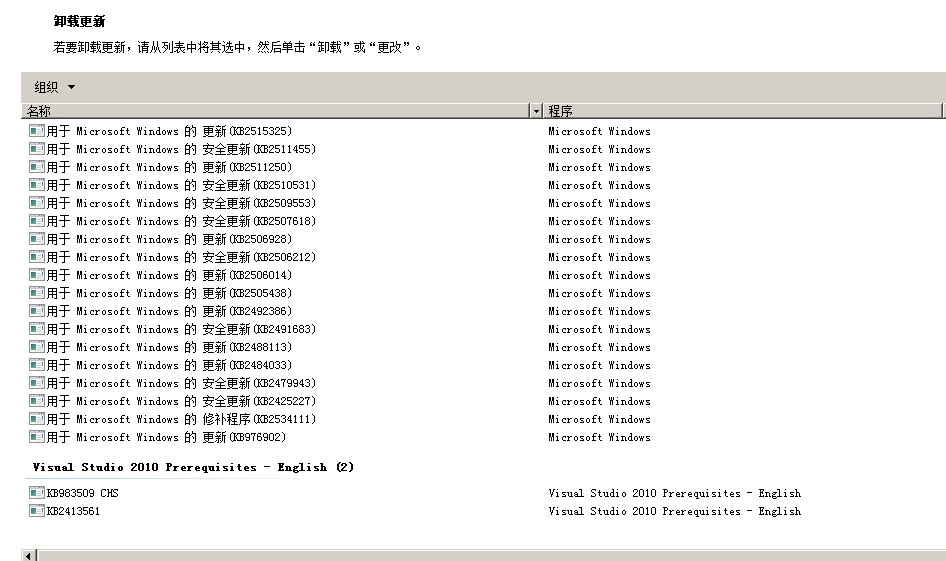Screen dimensions: 946x561
Task: Select the update row text KB2511250
Action: coord(170,167)
